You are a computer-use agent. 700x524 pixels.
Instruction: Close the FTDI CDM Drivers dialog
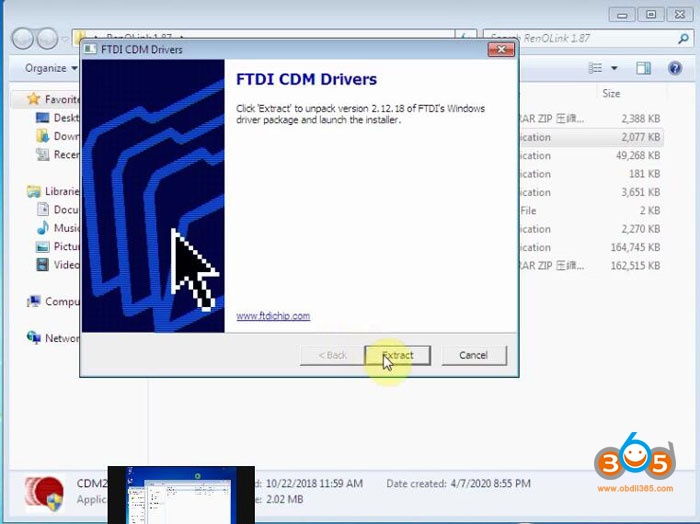501,49
